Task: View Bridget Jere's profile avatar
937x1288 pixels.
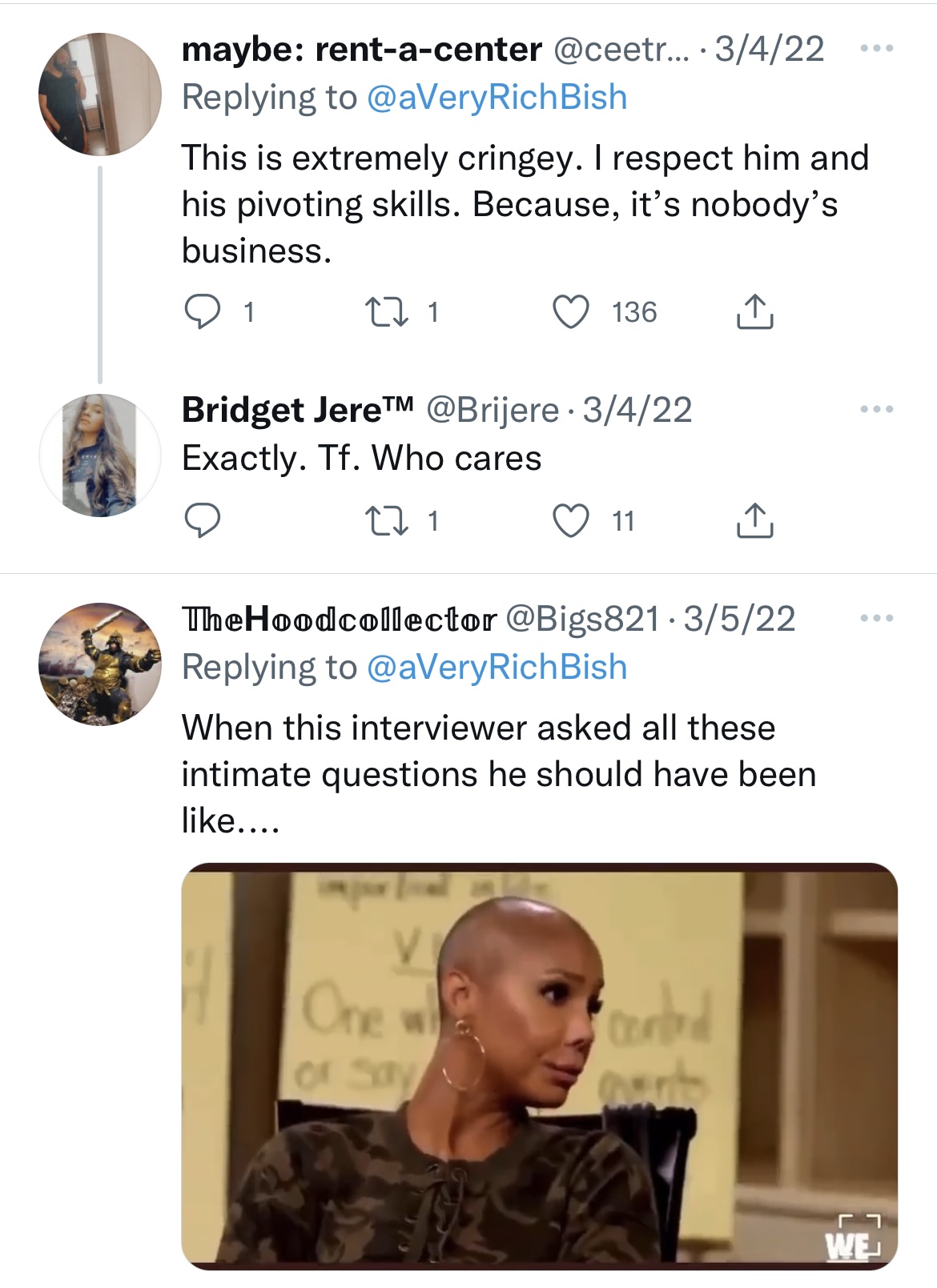Action: tap(99, 455)
